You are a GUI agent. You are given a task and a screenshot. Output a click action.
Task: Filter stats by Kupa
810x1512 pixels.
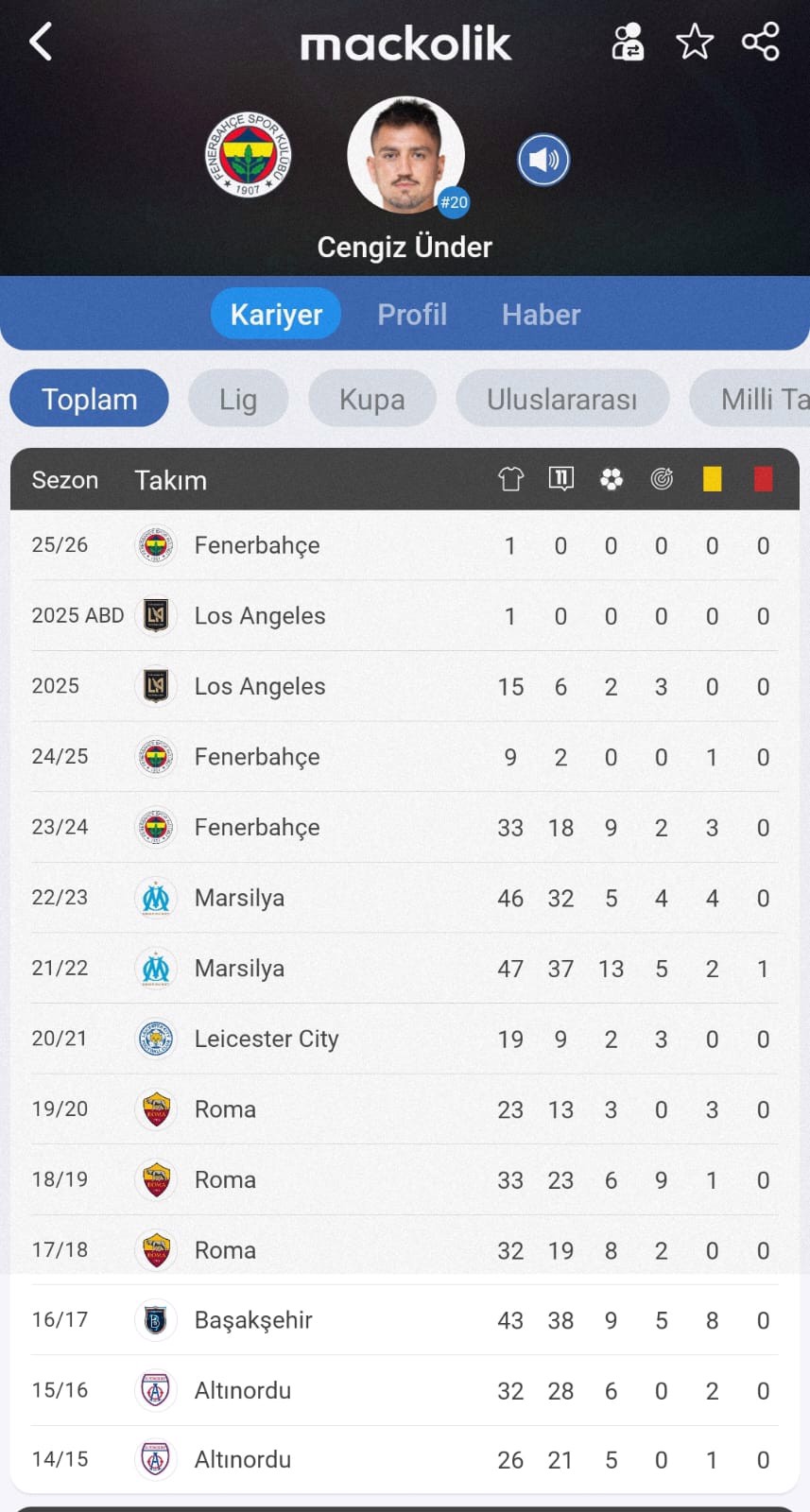372,399
